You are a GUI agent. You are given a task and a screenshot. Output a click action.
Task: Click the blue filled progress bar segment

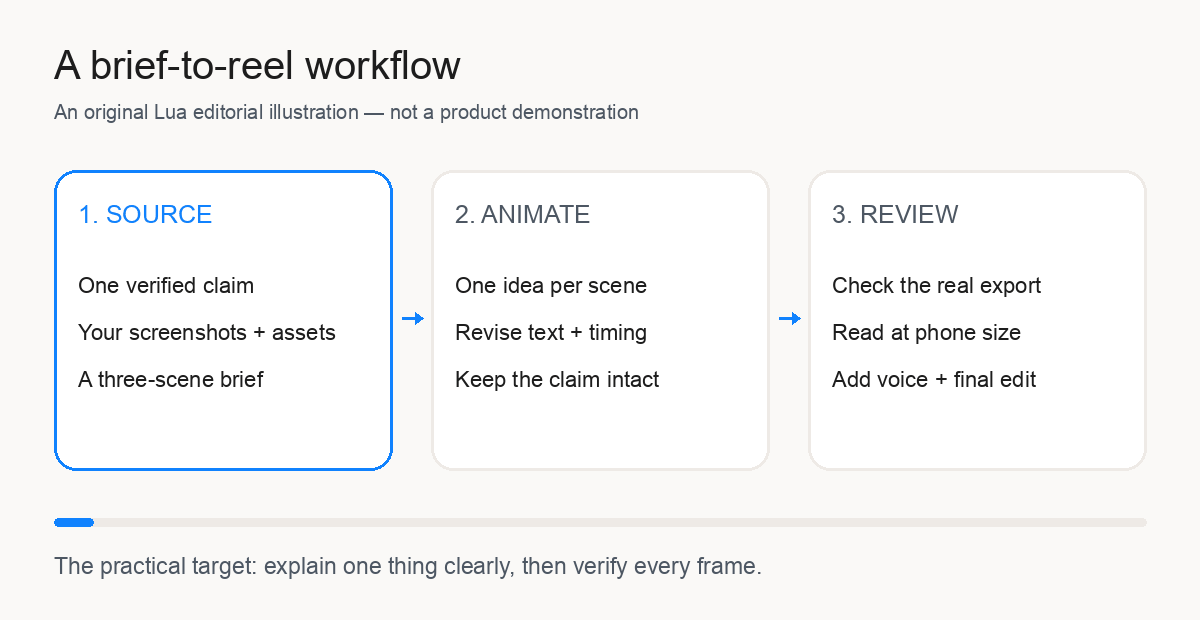[x=74, y=522]
